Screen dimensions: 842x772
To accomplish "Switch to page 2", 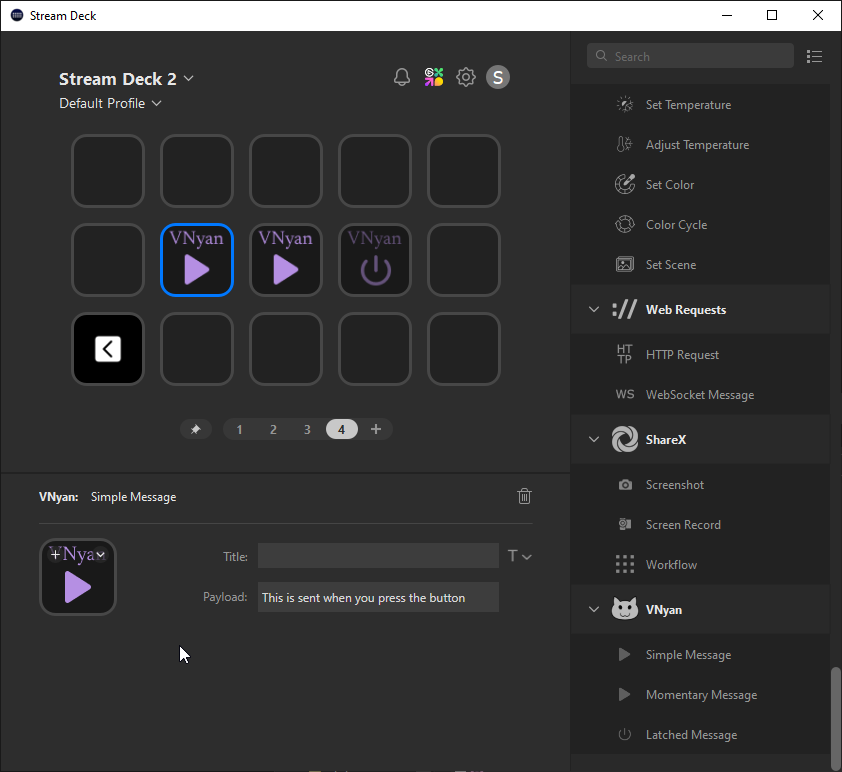I will [x=273, y=429].
